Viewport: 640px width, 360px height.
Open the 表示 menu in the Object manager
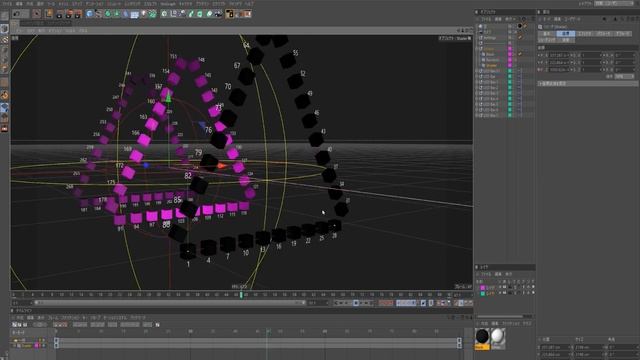[510, 19]
